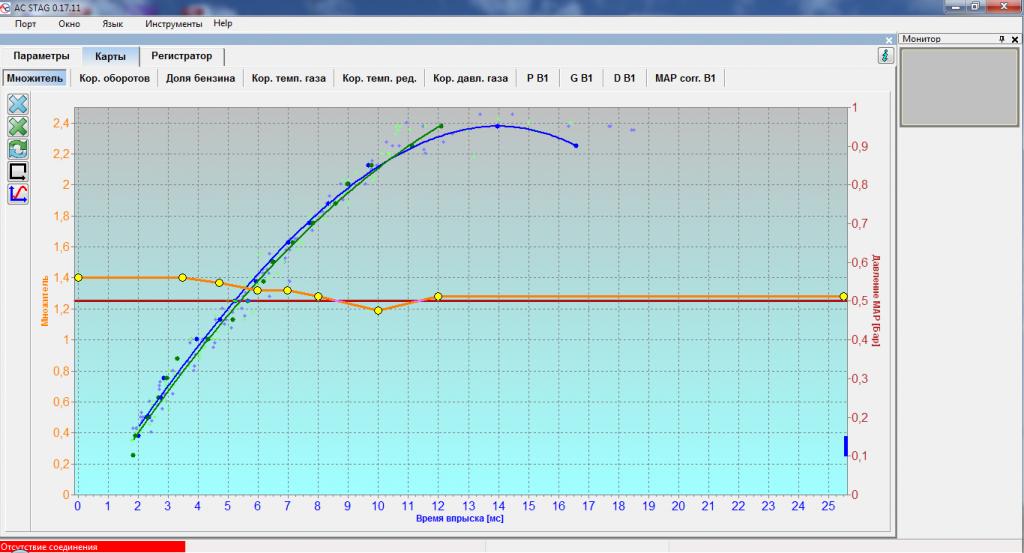The height and width of the screenshot is (553, 1024).
Task: Close the maps window with the blue bar X
Action: pos(888,40)
